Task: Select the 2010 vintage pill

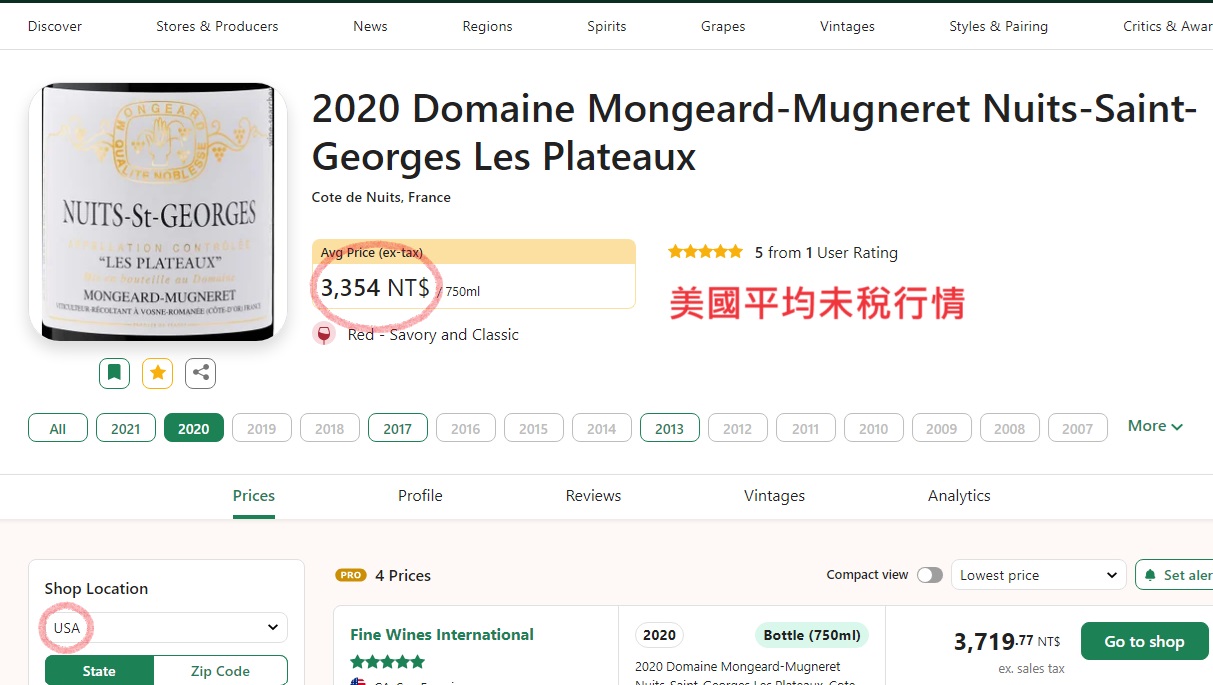Action: point(874,428)
